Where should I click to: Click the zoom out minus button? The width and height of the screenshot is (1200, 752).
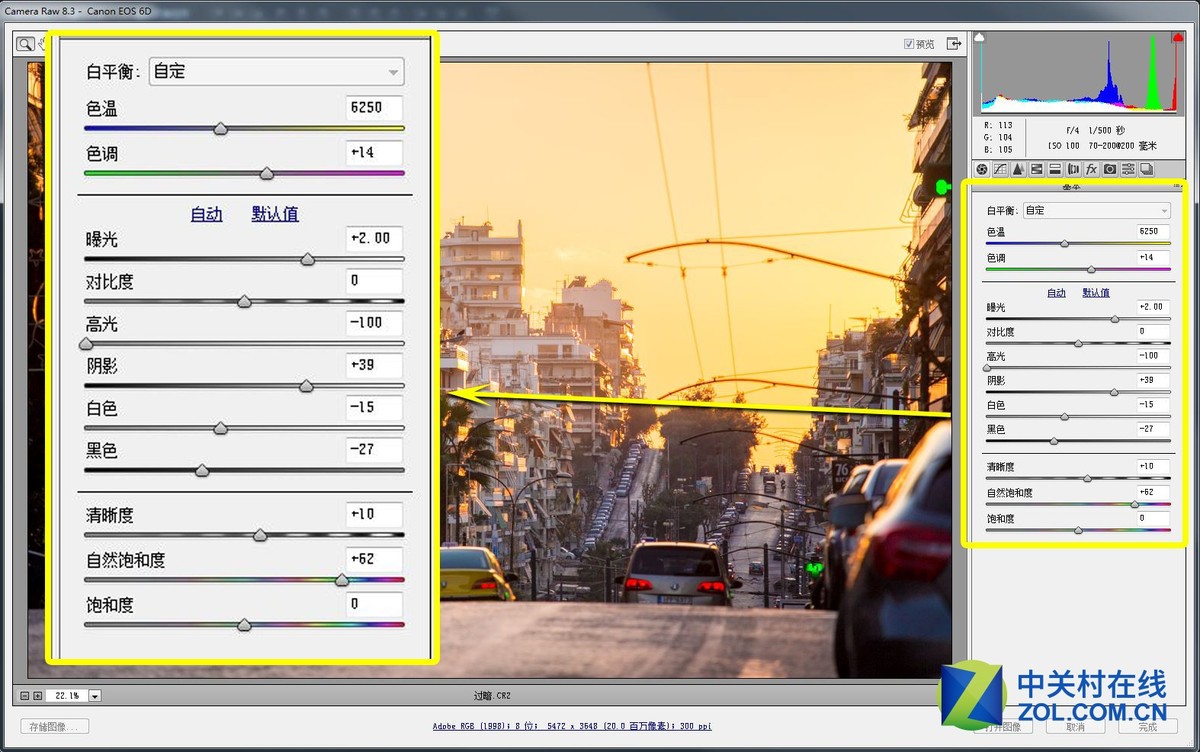[24, 695]
